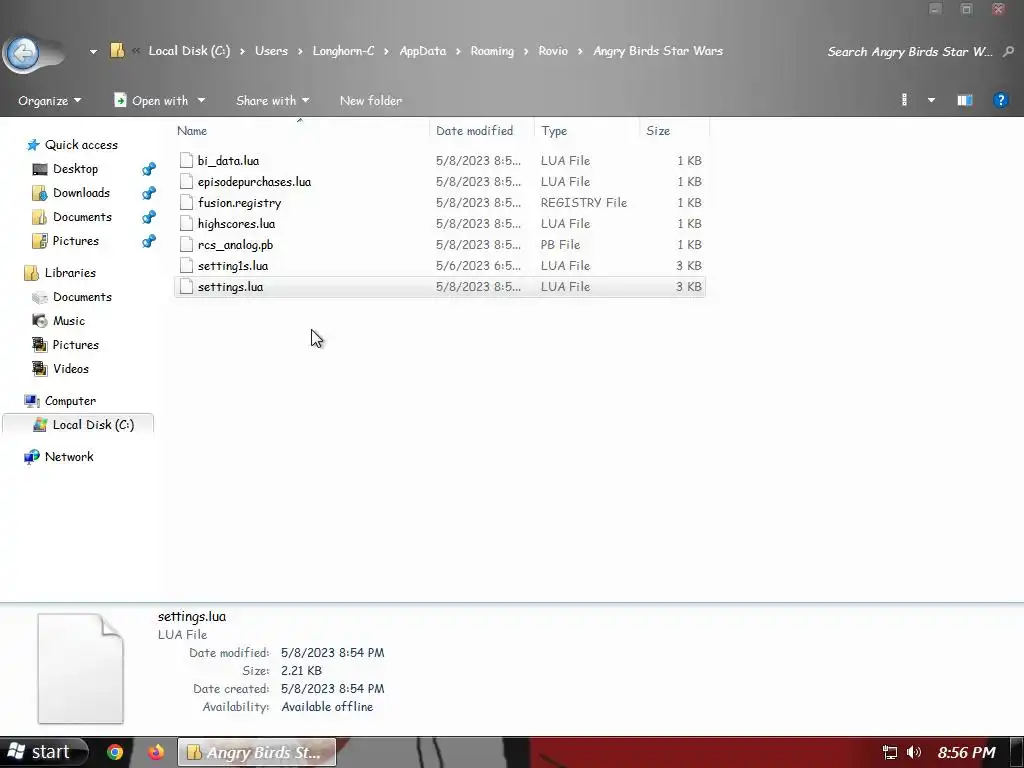Open the Share with menu
Viewport: 1024px width, 768px height.
(x=272, y=101)
